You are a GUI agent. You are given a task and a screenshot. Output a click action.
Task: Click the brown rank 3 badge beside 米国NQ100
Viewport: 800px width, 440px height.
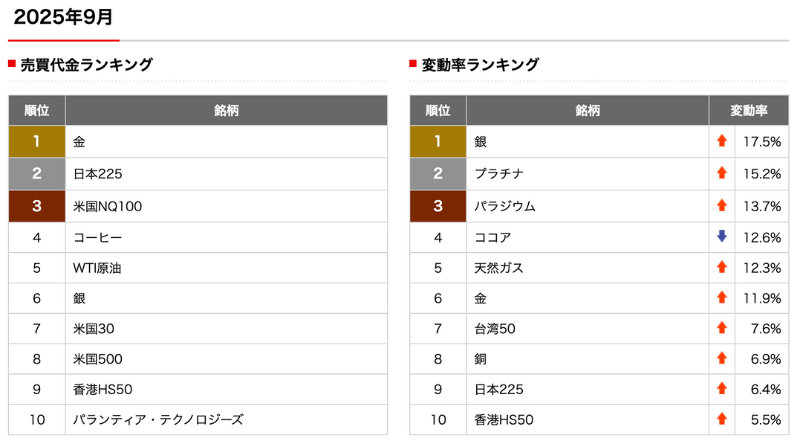click(37, 205)
